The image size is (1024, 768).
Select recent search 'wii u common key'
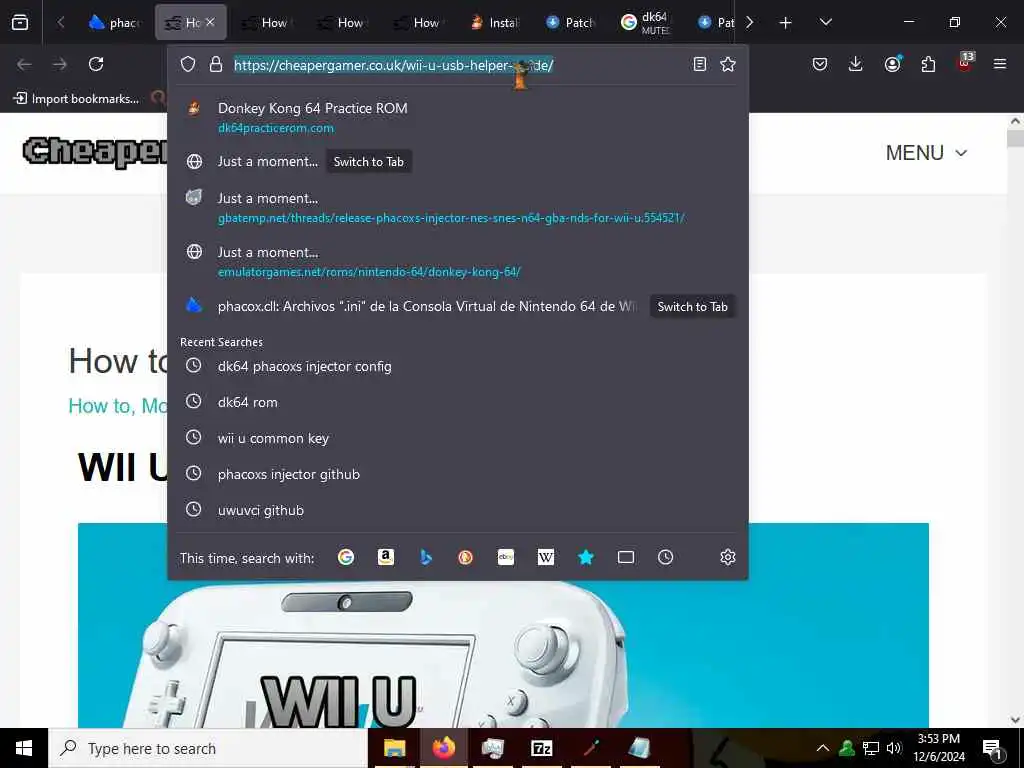(457, 438)
